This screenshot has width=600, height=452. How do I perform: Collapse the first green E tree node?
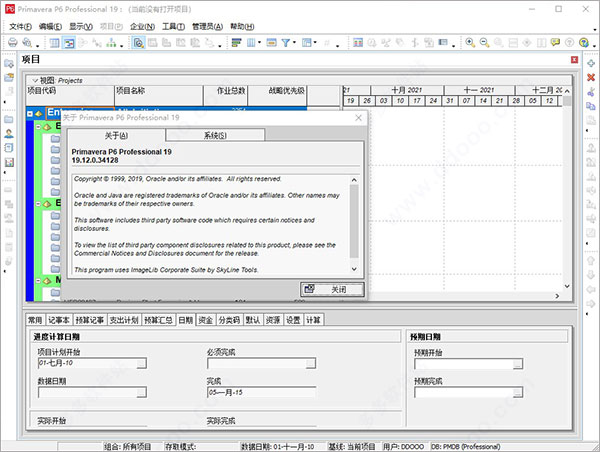(x=38, y=126)
